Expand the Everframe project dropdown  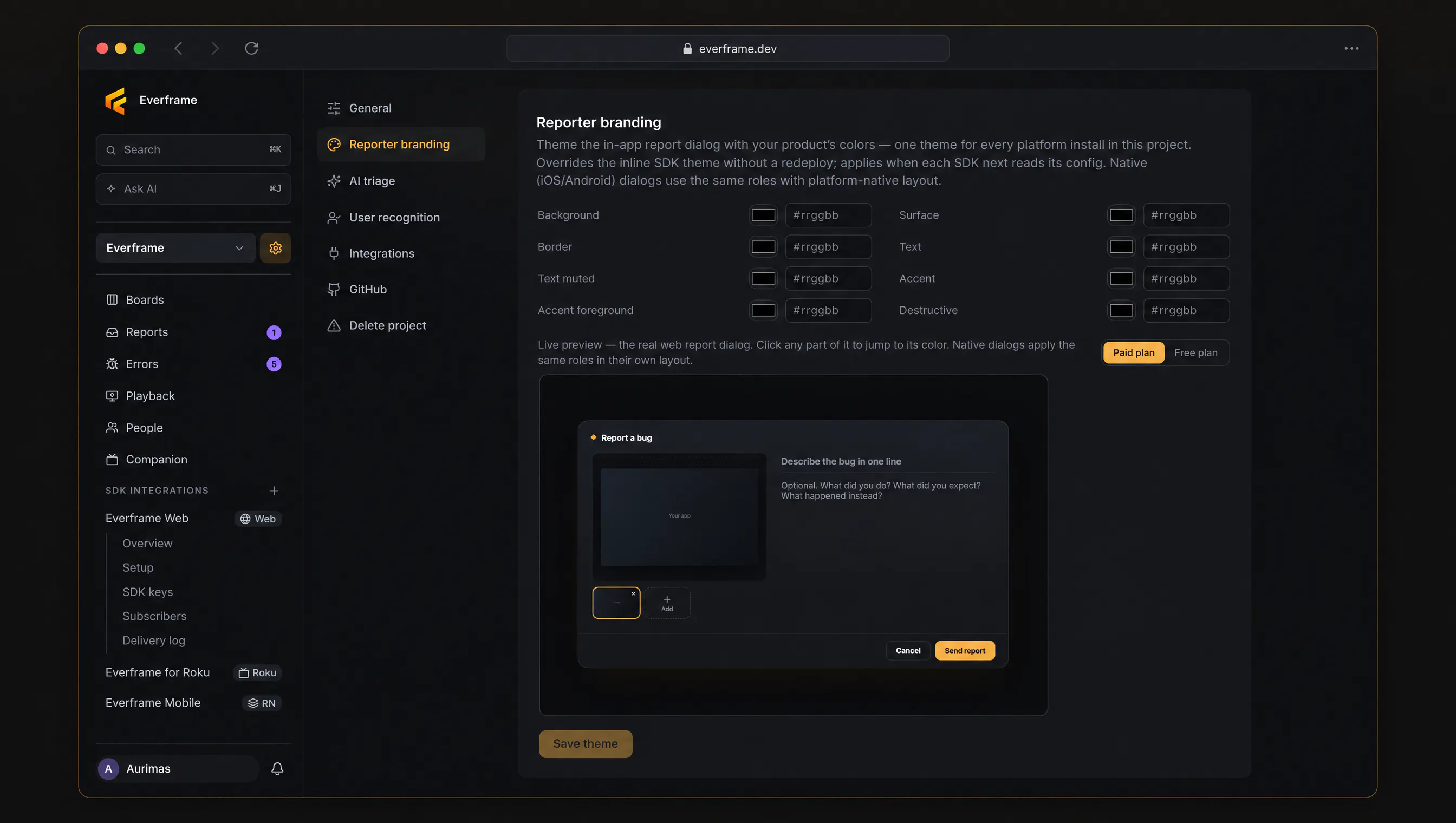point(176,247)
